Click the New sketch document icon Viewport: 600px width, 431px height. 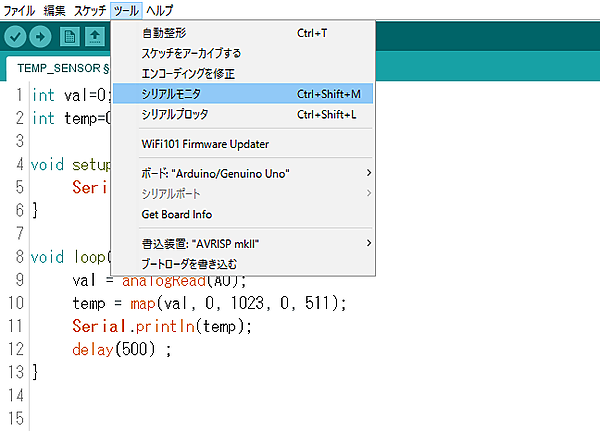point(69,37)
